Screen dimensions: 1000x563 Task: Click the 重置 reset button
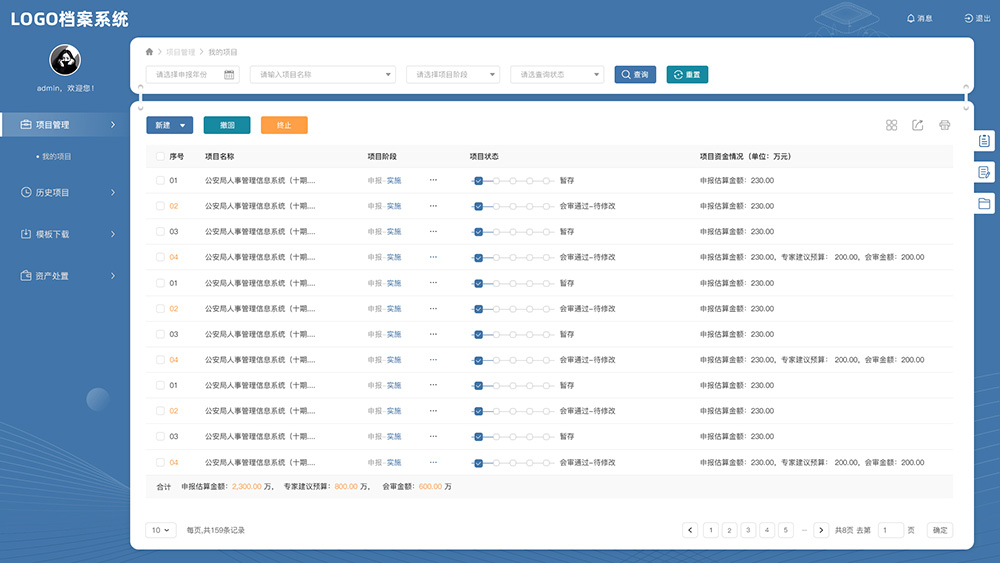click(688, 75)
